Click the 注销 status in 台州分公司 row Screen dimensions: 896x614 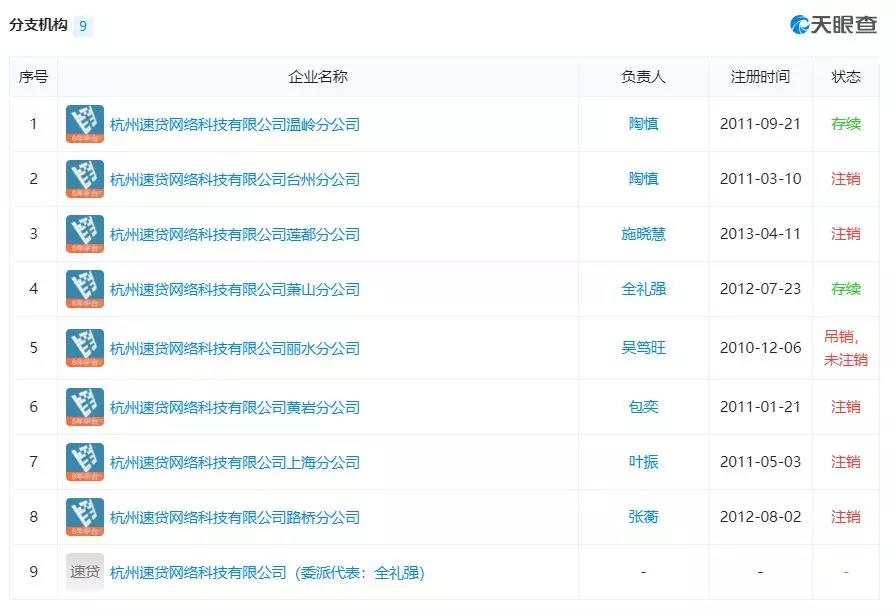click(x=846, y=179)
